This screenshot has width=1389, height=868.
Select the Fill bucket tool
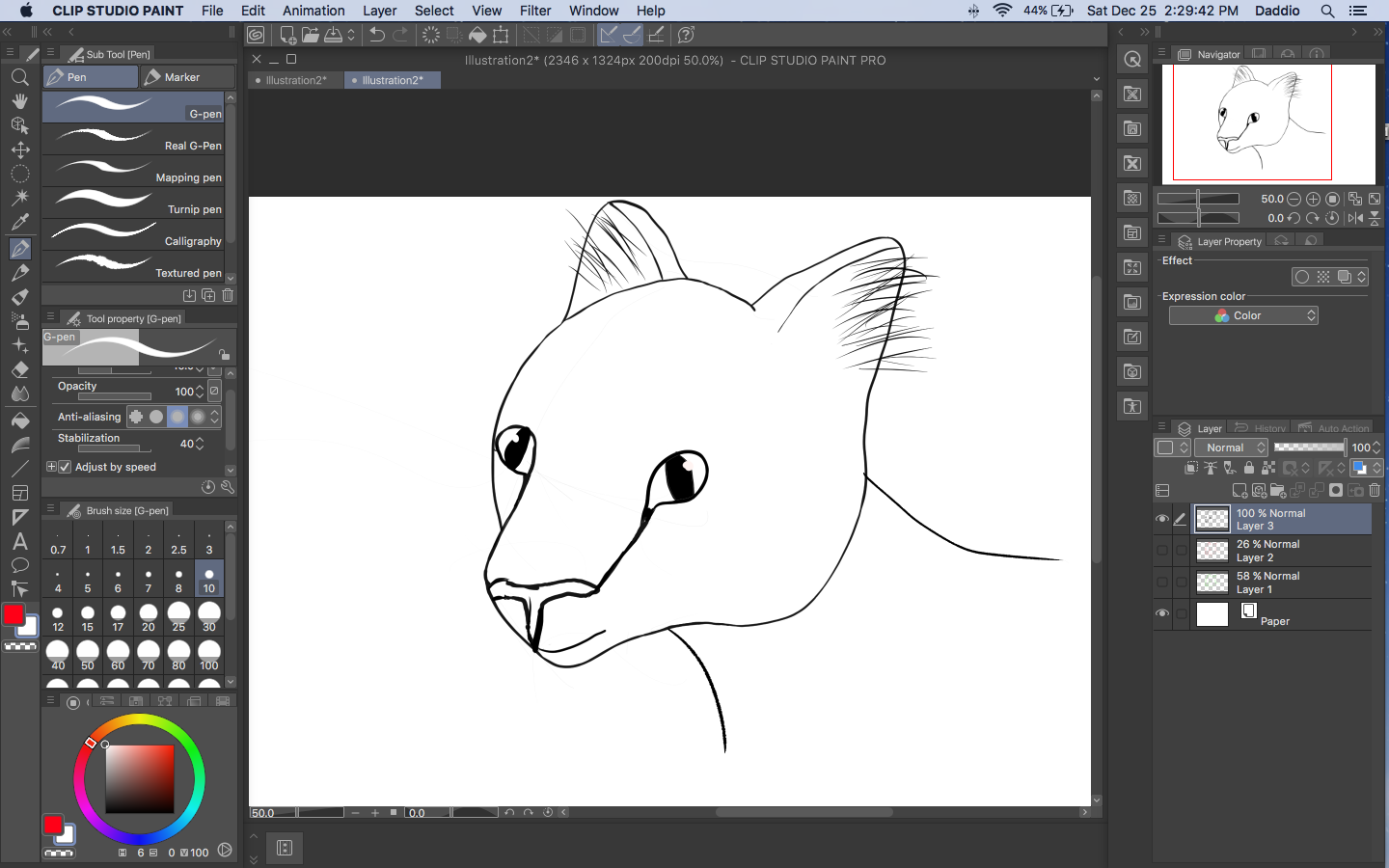pos(19,420)
